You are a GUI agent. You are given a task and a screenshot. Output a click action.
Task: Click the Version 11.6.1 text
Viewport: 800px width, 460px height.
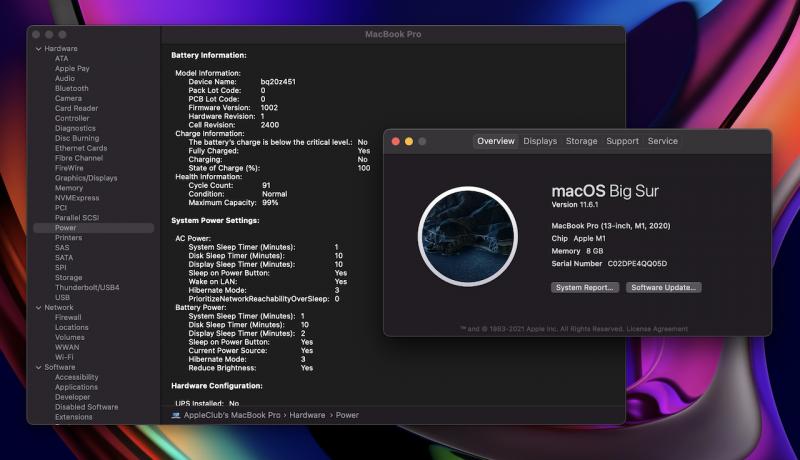point(575,205)
